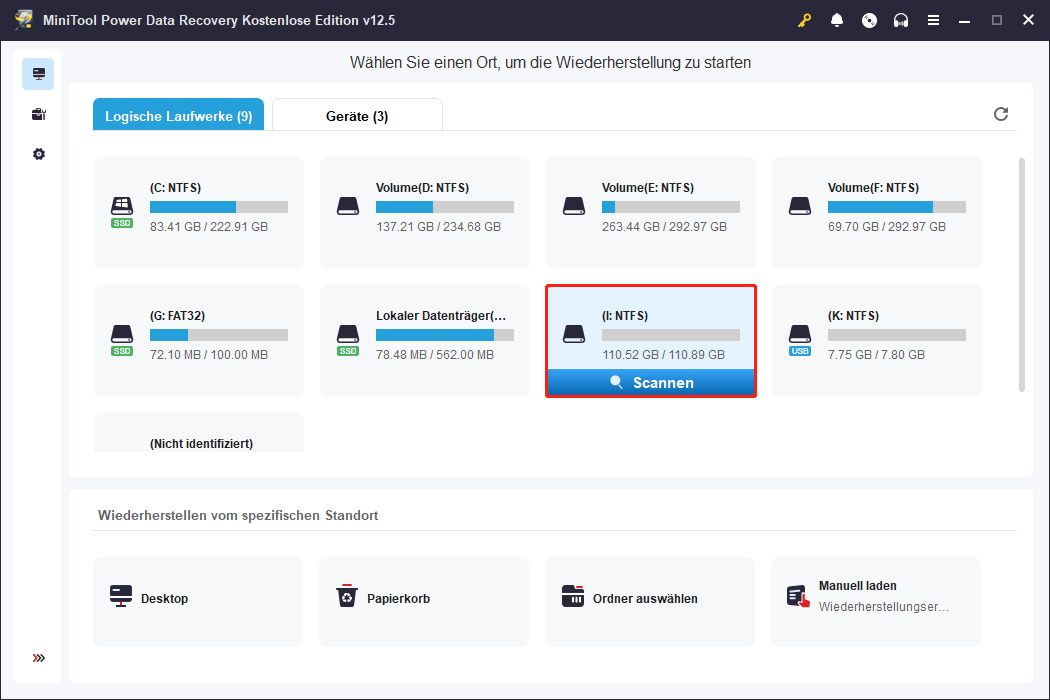Click the 110.52 GB / 110.89 GB text

(x=663, y=354)
